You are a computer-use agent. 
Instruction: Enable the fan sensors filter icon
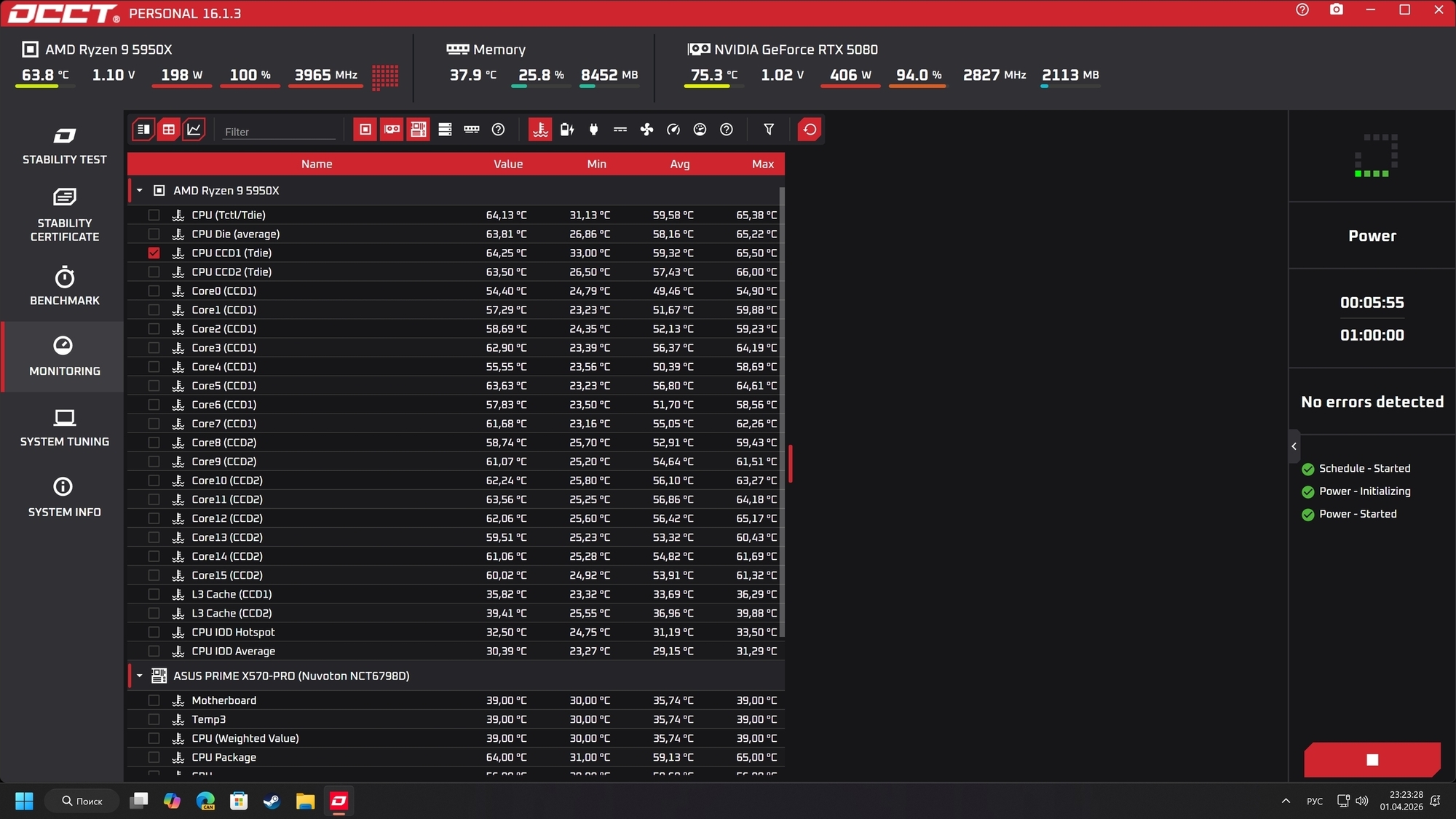646,130
